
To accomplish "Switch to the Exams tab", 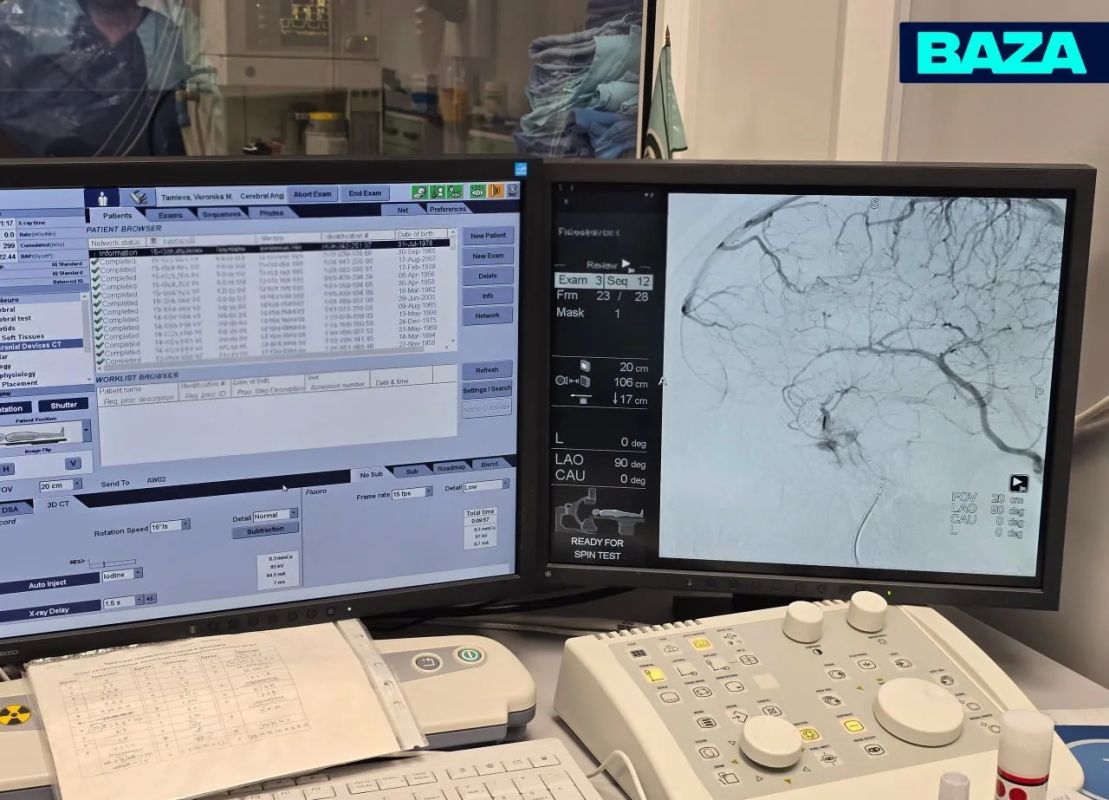I will 170,215.
